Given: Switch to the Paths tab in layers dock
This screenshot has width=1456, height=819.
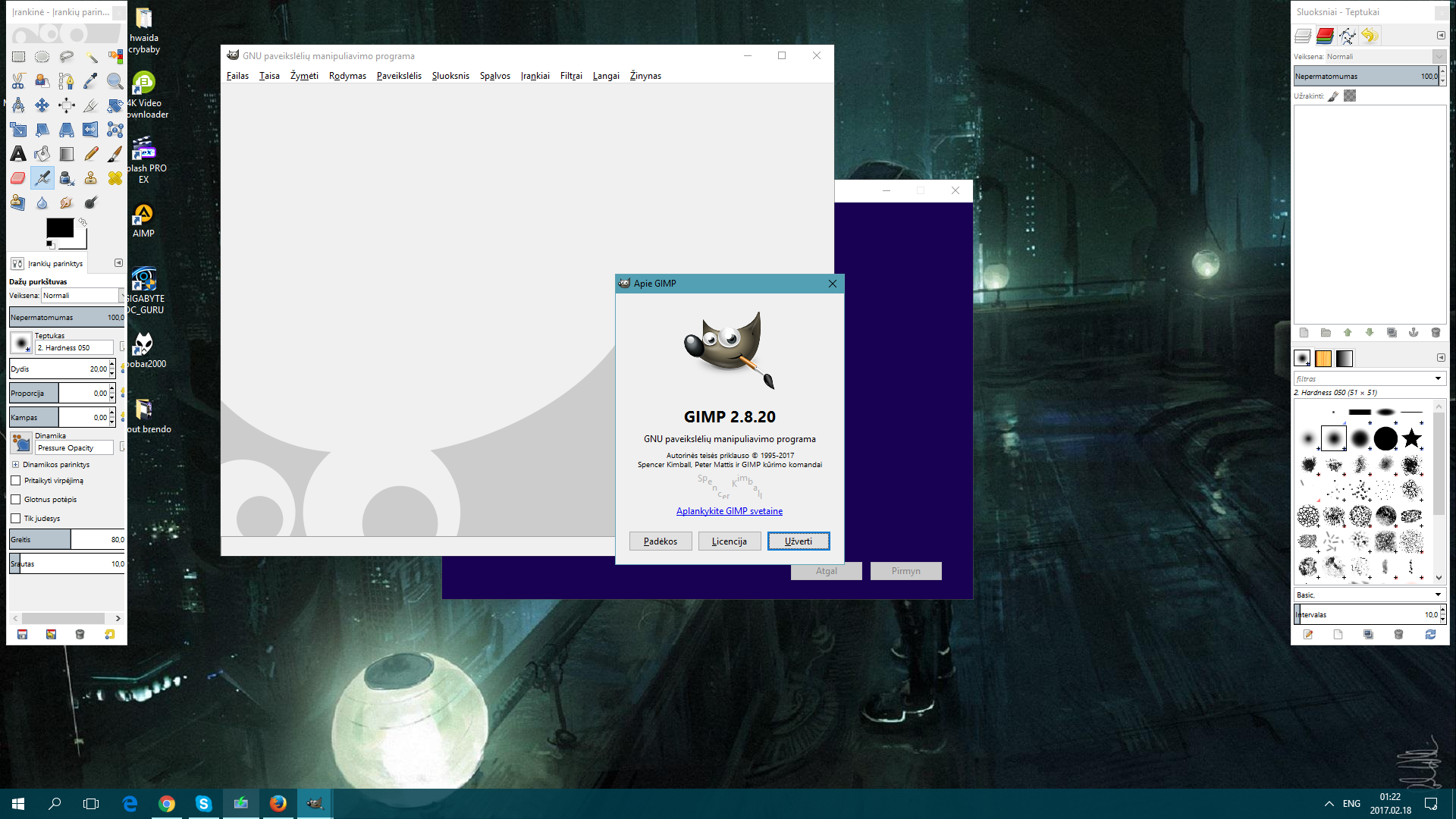Looking at the screenshot, I should (1347, 36).
